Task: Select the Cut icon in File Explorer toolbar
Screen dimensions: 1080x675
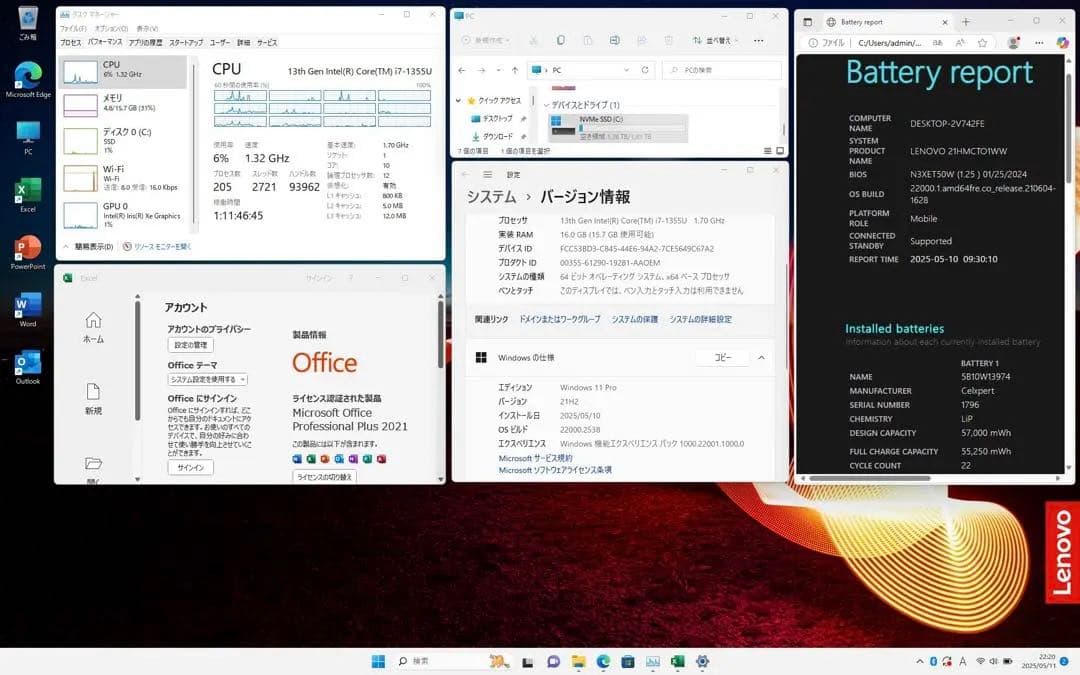Action: click(x=533, y=39)
